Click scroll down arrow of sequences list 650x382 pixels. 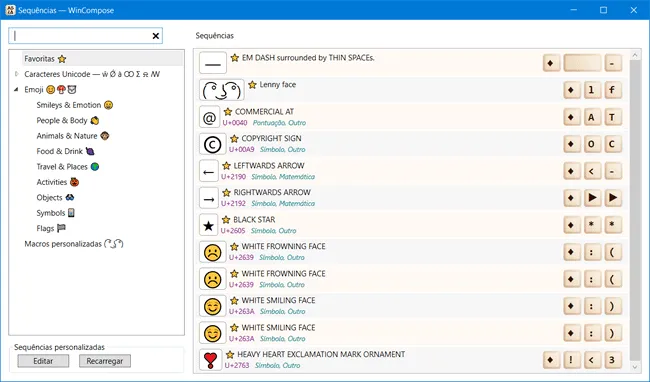tap(635, 367)
